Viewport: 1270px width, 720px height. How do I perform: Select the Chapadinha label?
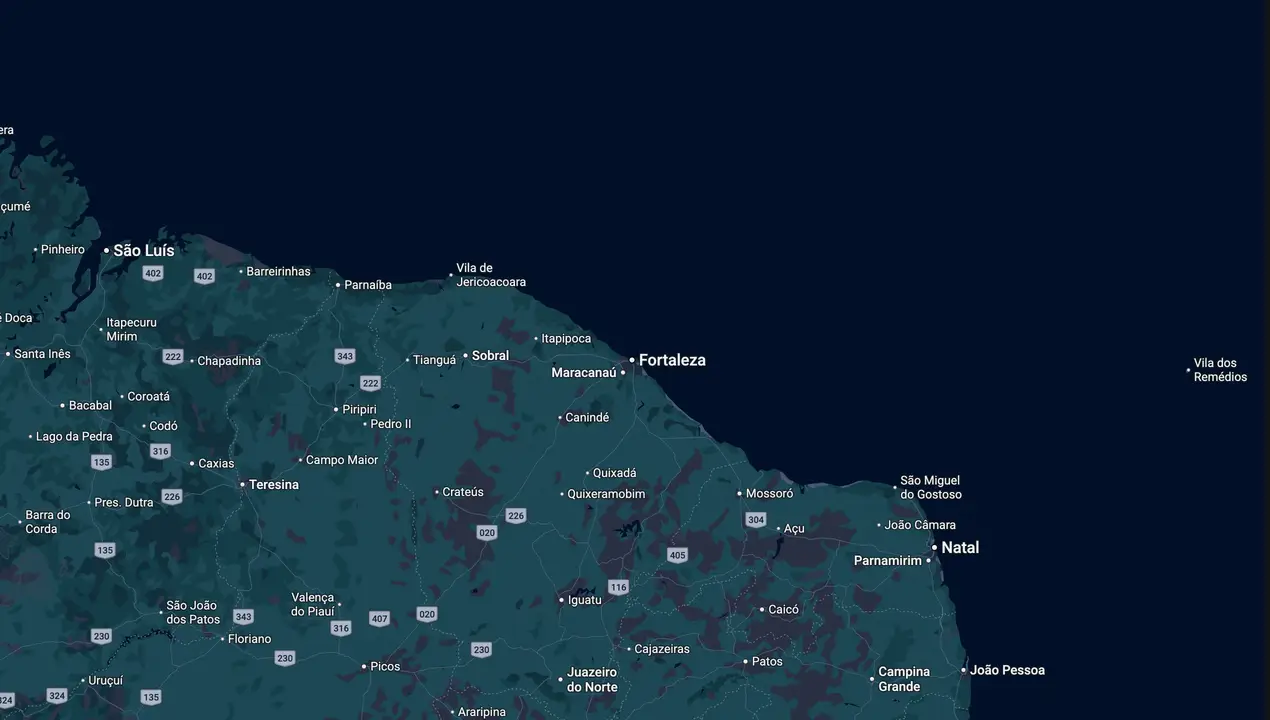(229, 361)
